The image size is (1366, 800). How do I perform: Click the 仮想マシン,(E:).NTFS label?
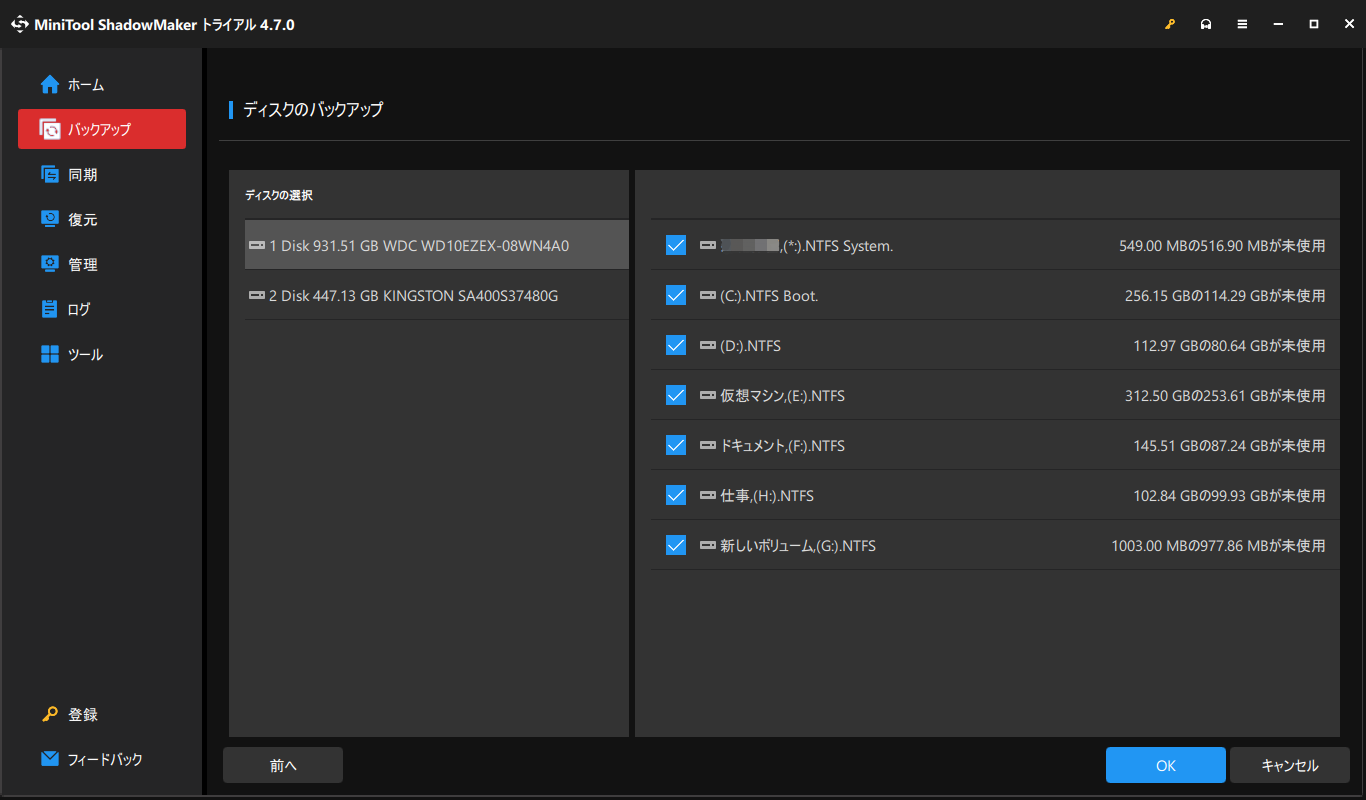coord(782,396)
